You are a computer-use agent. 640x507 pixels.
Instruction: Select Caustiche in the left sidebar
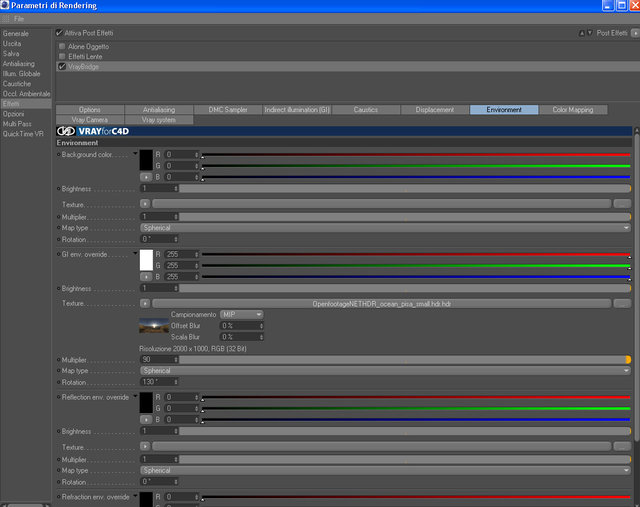point(17,84)
